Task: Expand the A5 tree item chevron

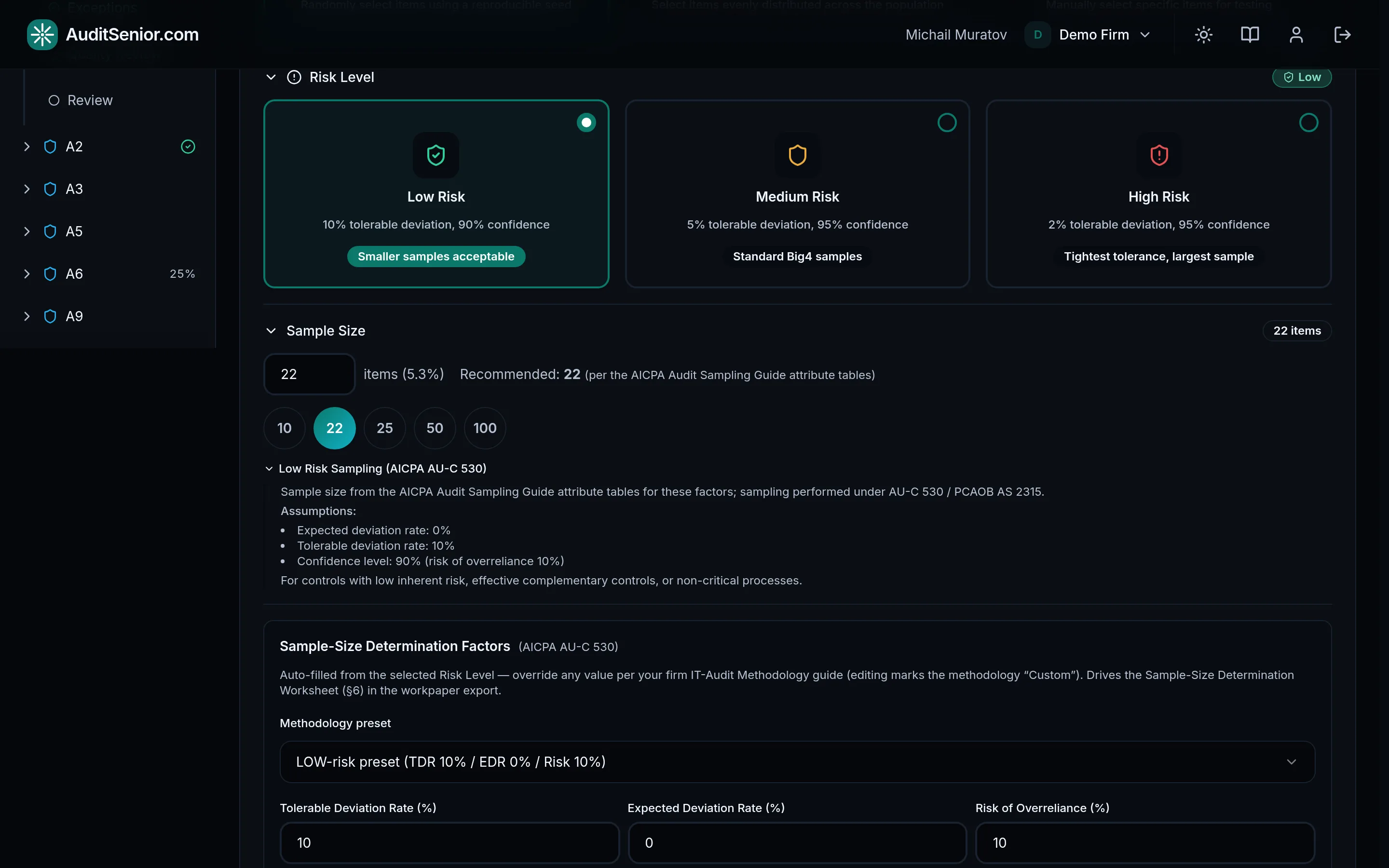Action: pos(27,231)
